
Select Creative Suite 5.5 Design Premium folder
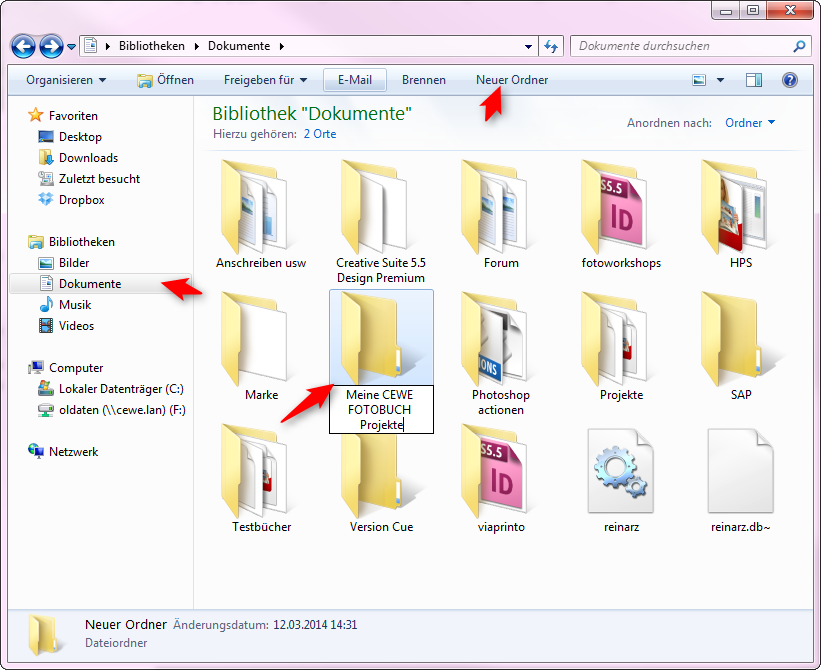click(381, 222)
